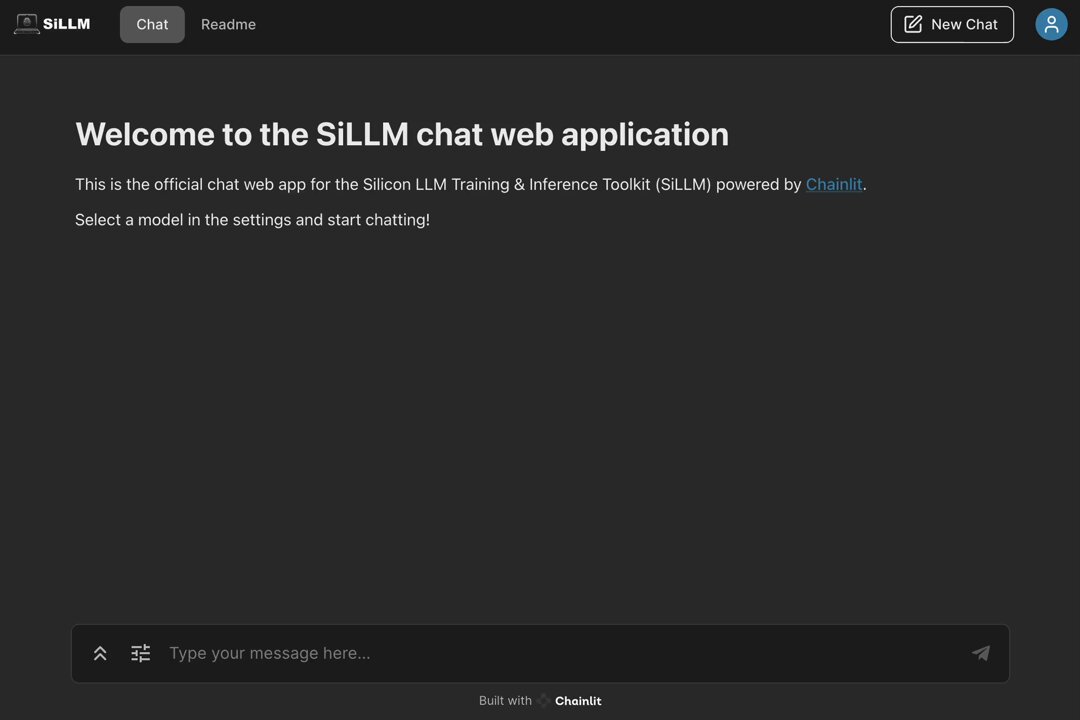Image resolution: width=1080 pixels, height=720 pixels.
Task: Click the "Built with" footer text
Action: click(505, 701)
